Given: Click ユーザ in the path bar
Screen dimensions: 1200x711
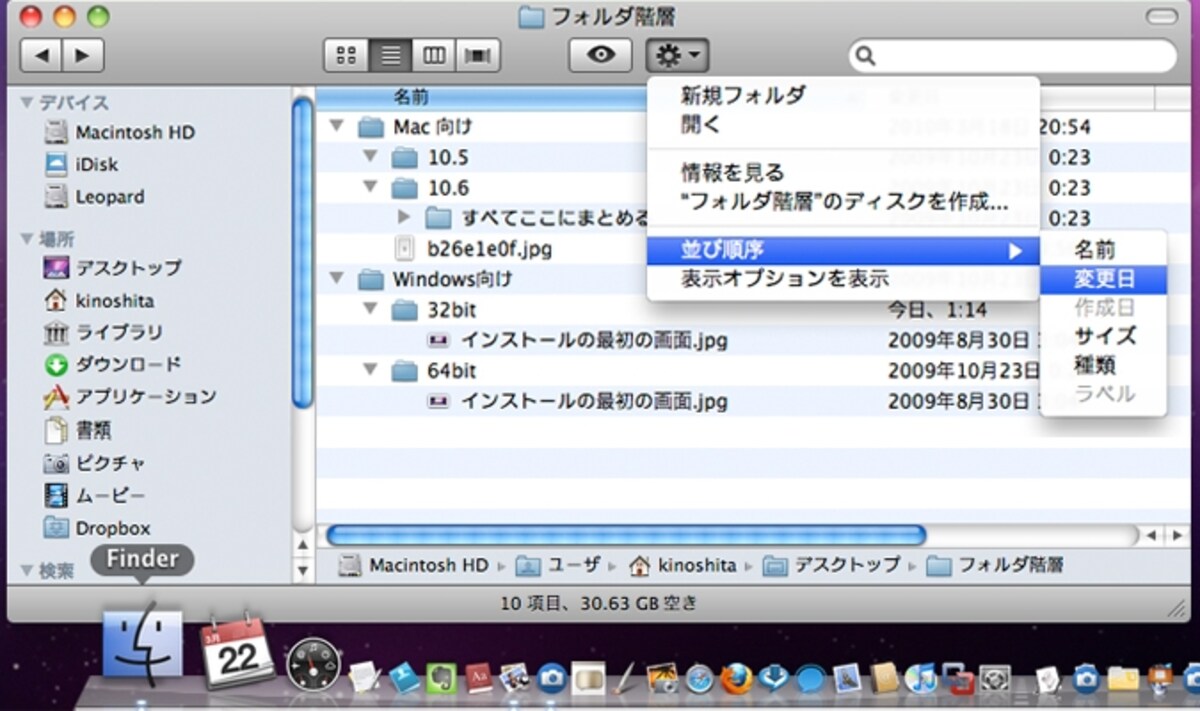Looking at the screenshot, I should point(559,565).
